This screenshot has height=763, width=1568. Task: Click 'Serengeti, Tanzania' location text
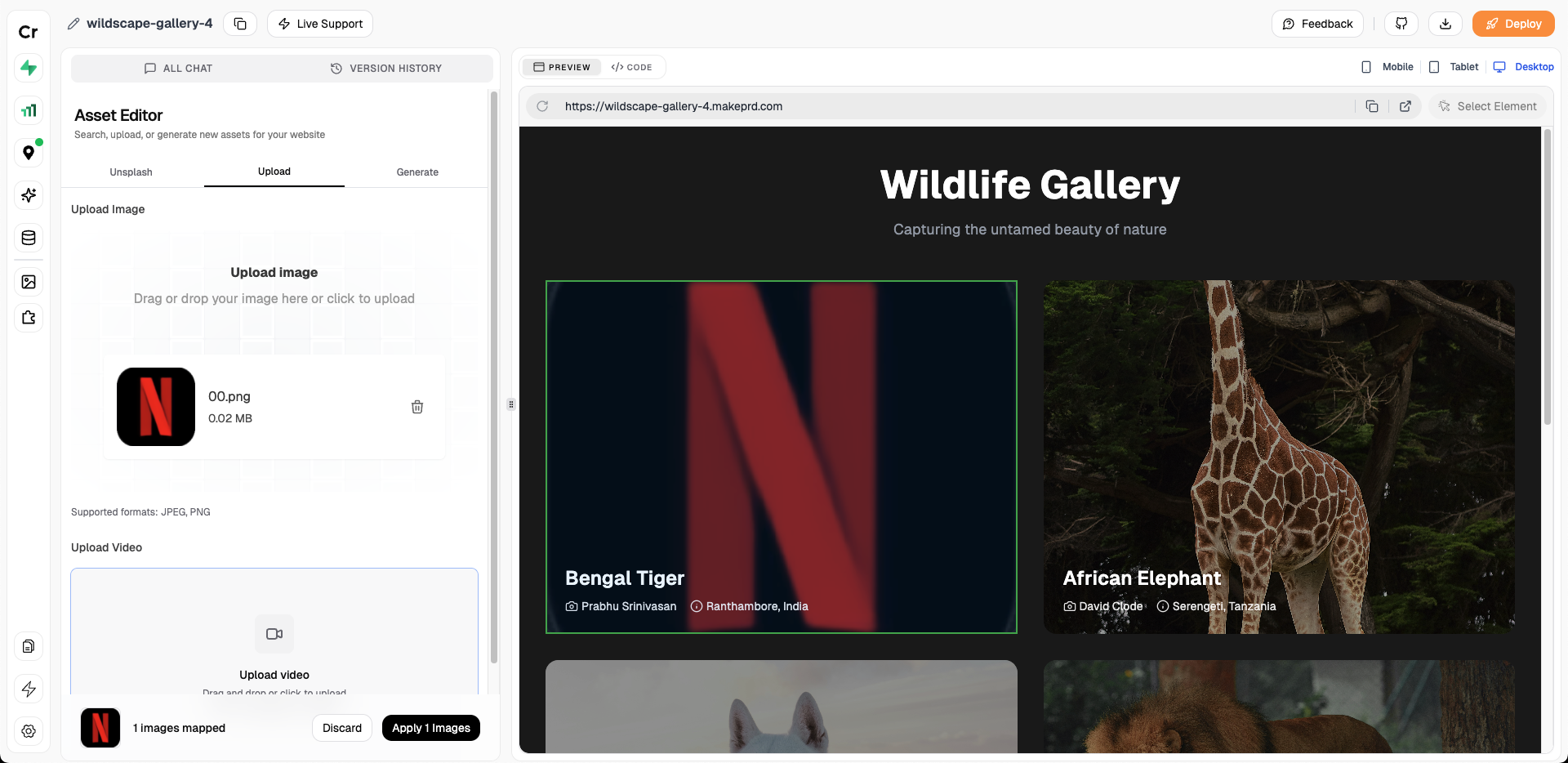point(1224,606)
